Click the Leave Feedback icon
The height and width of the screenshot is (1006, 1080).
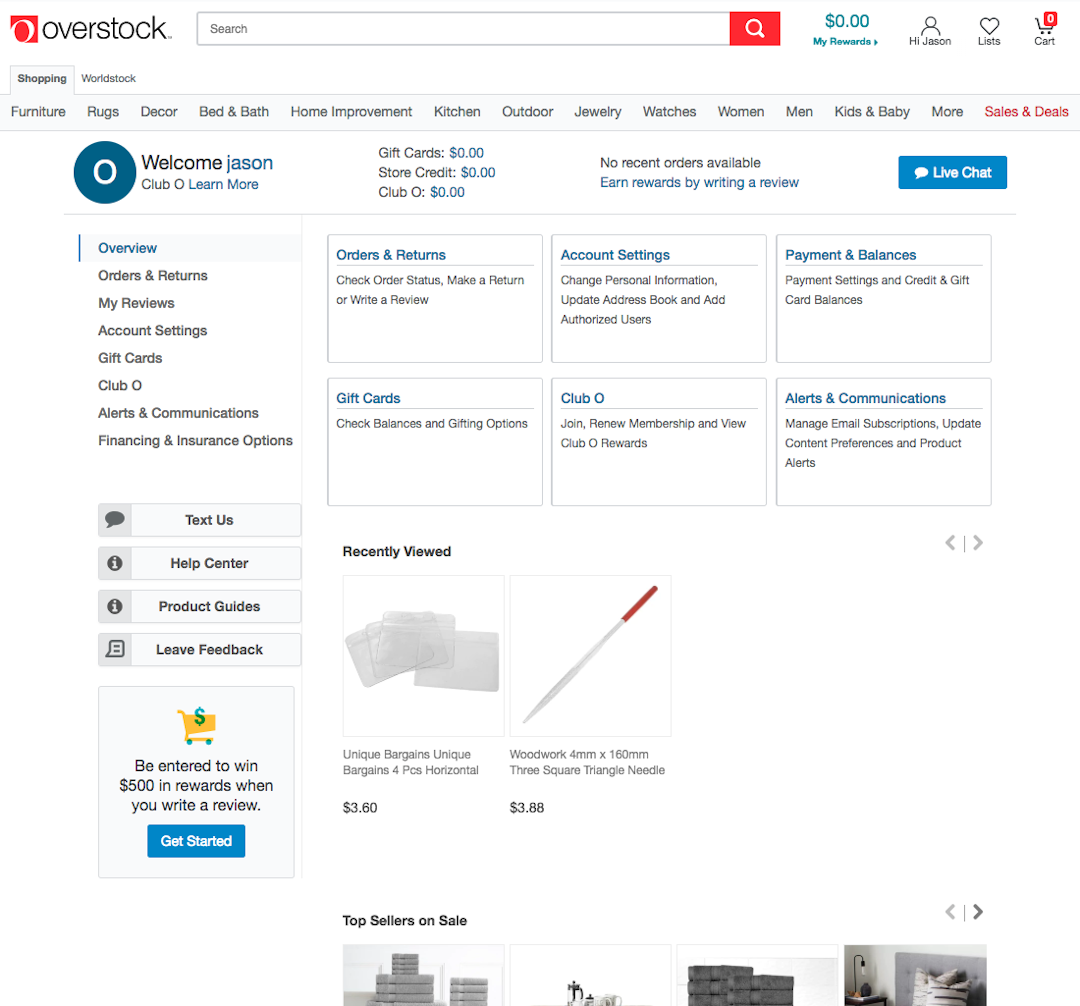point(115,649)
